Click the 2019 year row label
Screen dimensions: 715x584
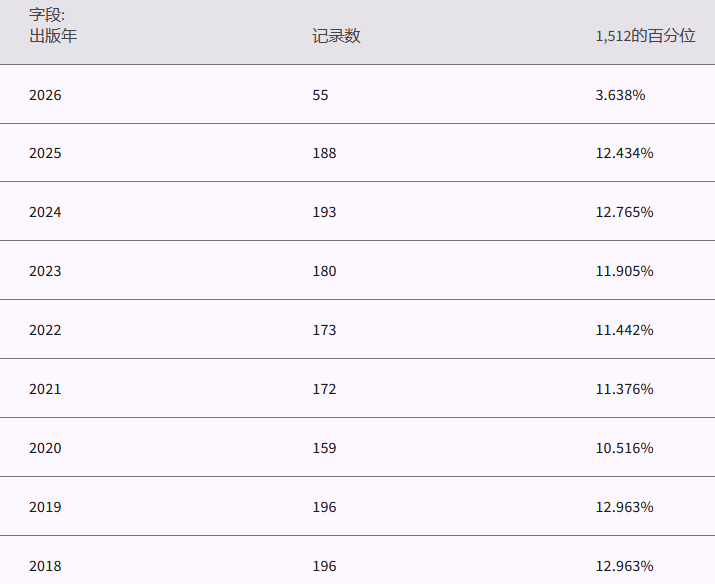45,507
